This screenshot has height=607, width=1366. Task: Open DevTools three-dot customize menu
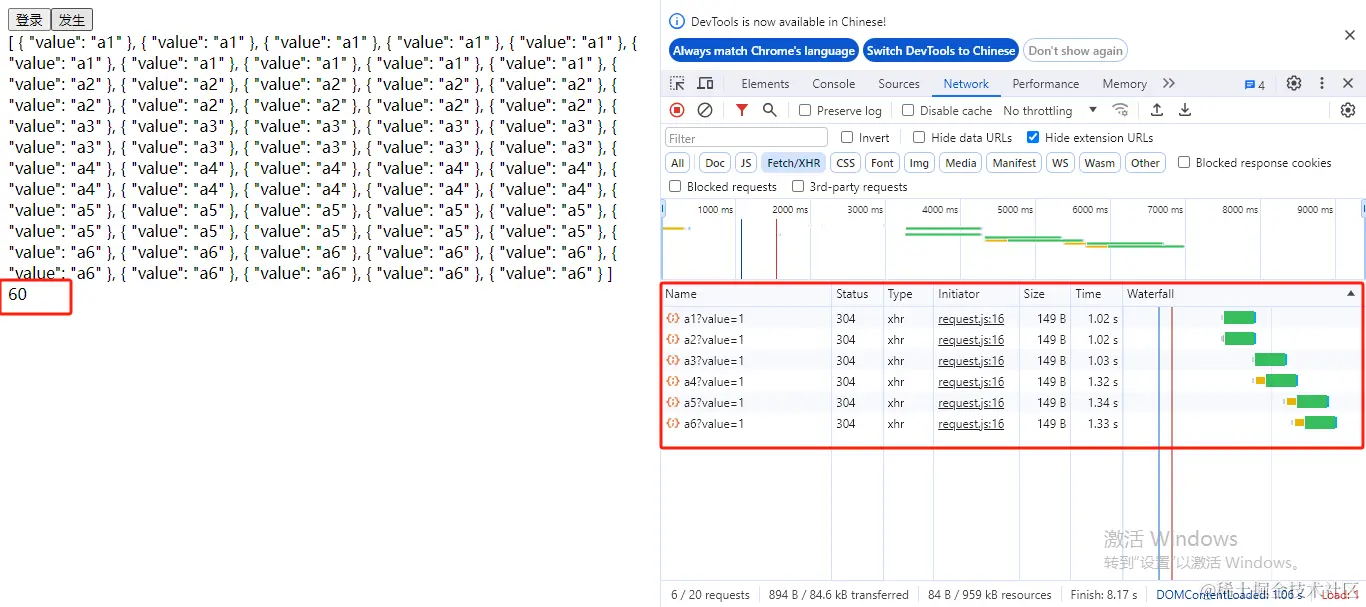[1321, 84]
